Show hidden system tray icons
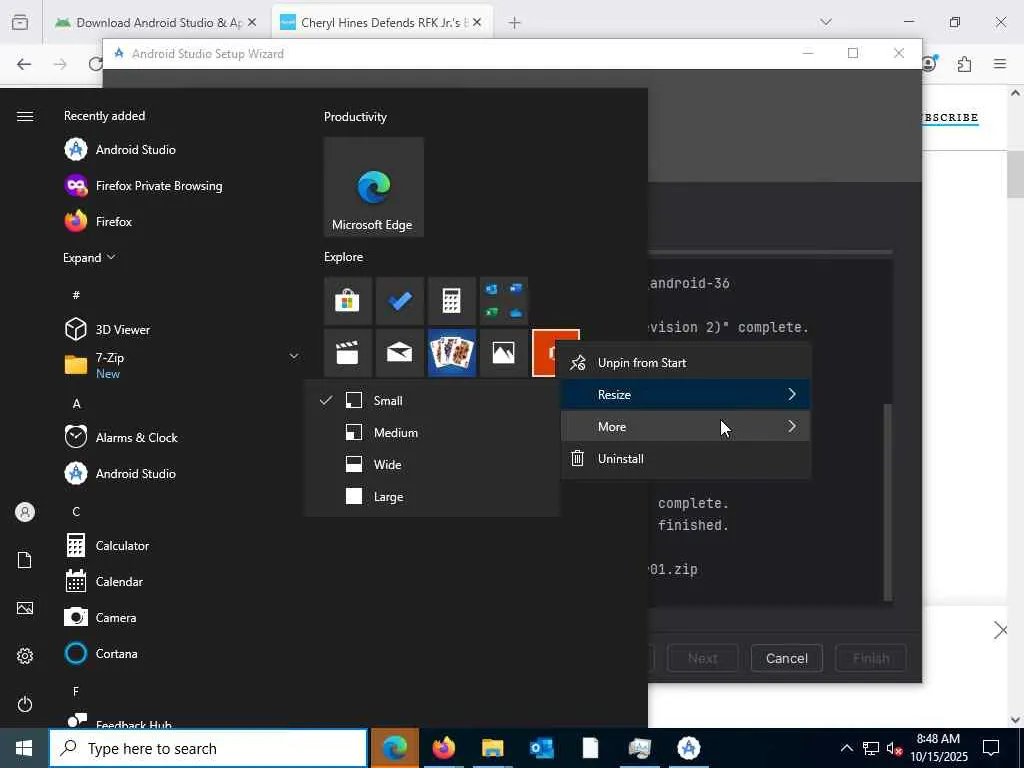The height and width of the screenshot is (768, 1024). [x=846, y=748]
